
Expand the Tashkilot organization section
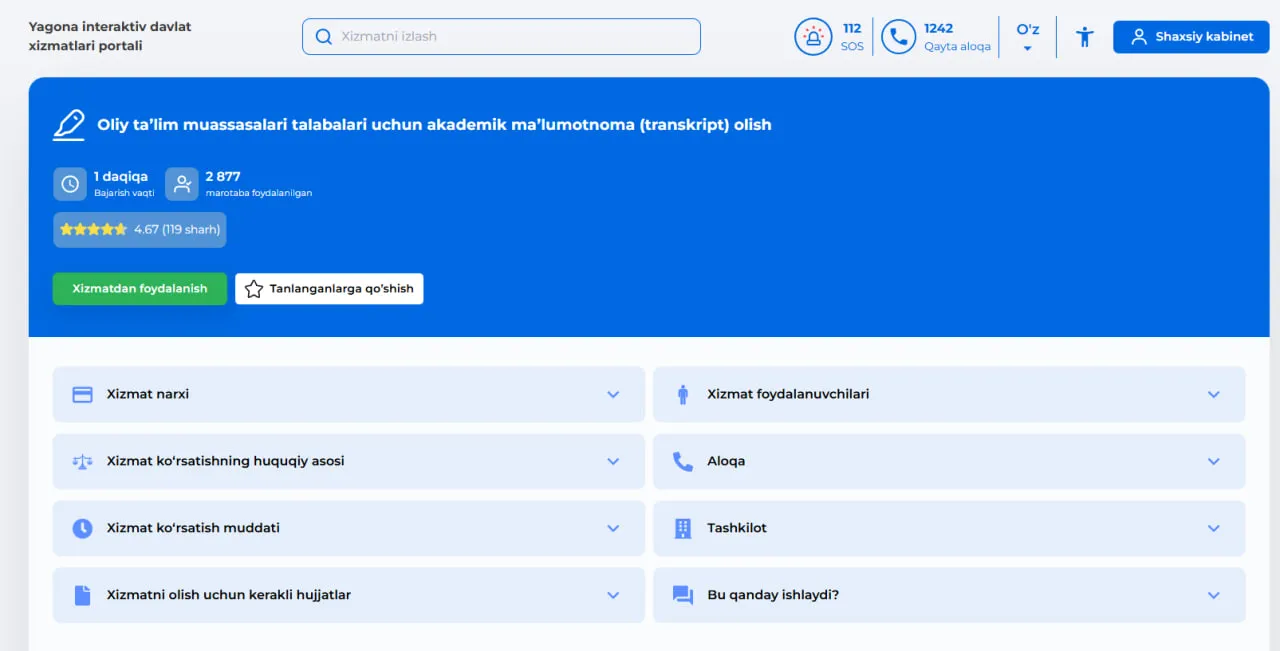[948, 528]
